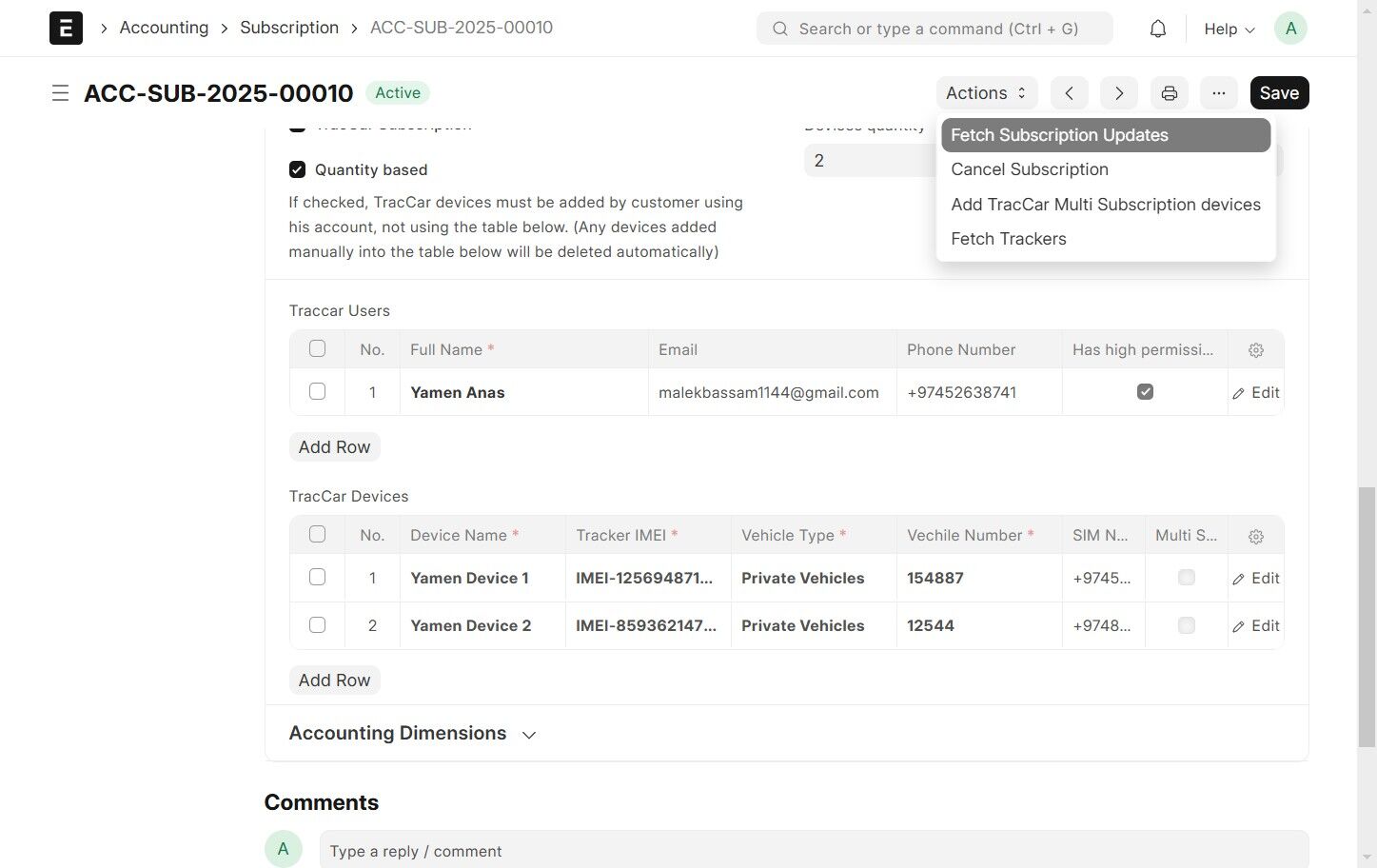The image size is (1377, 868).
Task: Uncheck the Quantity based checkbox
Action: 297,169
